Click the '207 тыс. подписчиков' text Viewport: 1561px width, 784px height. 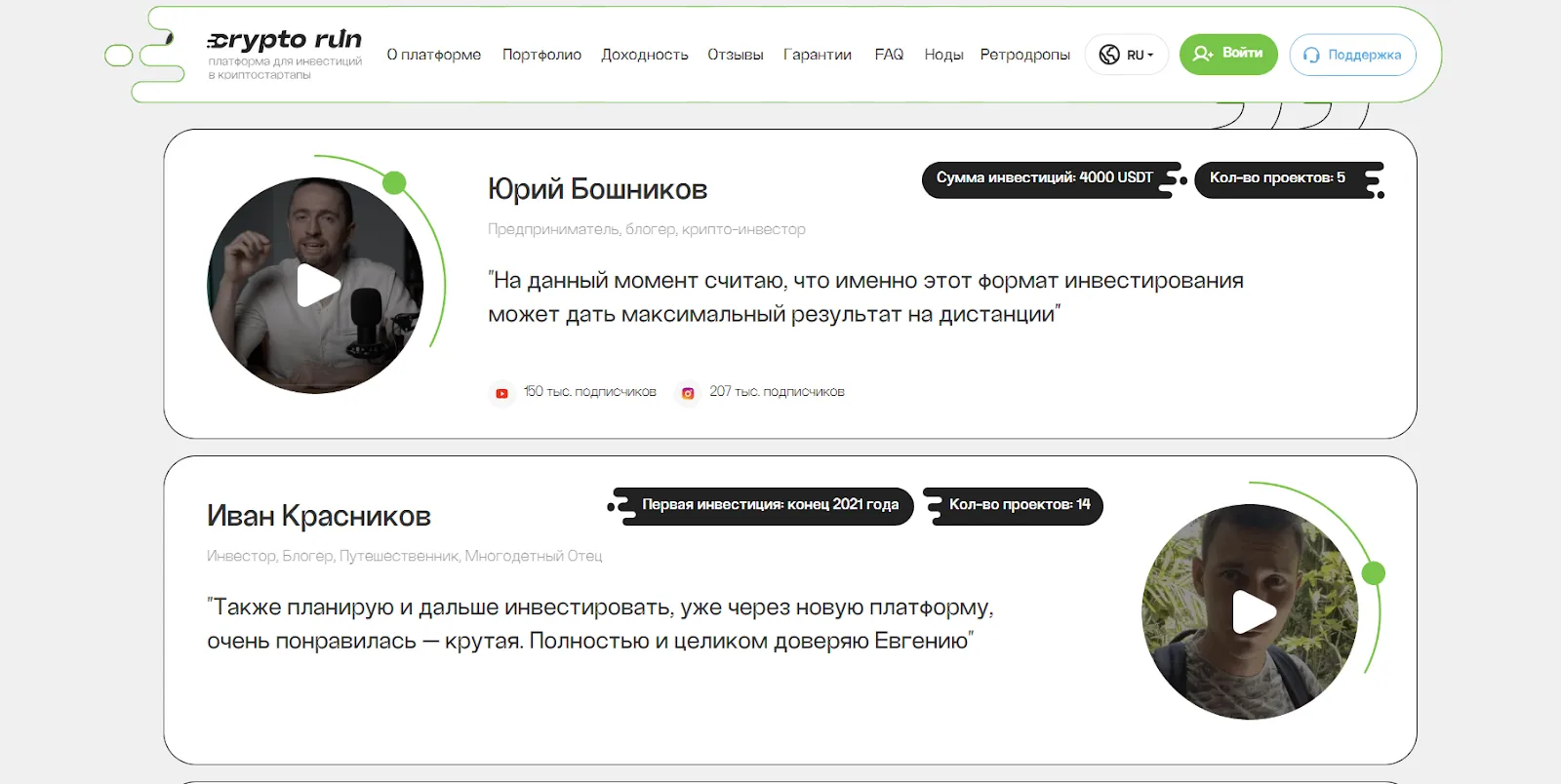coord(777,391)
